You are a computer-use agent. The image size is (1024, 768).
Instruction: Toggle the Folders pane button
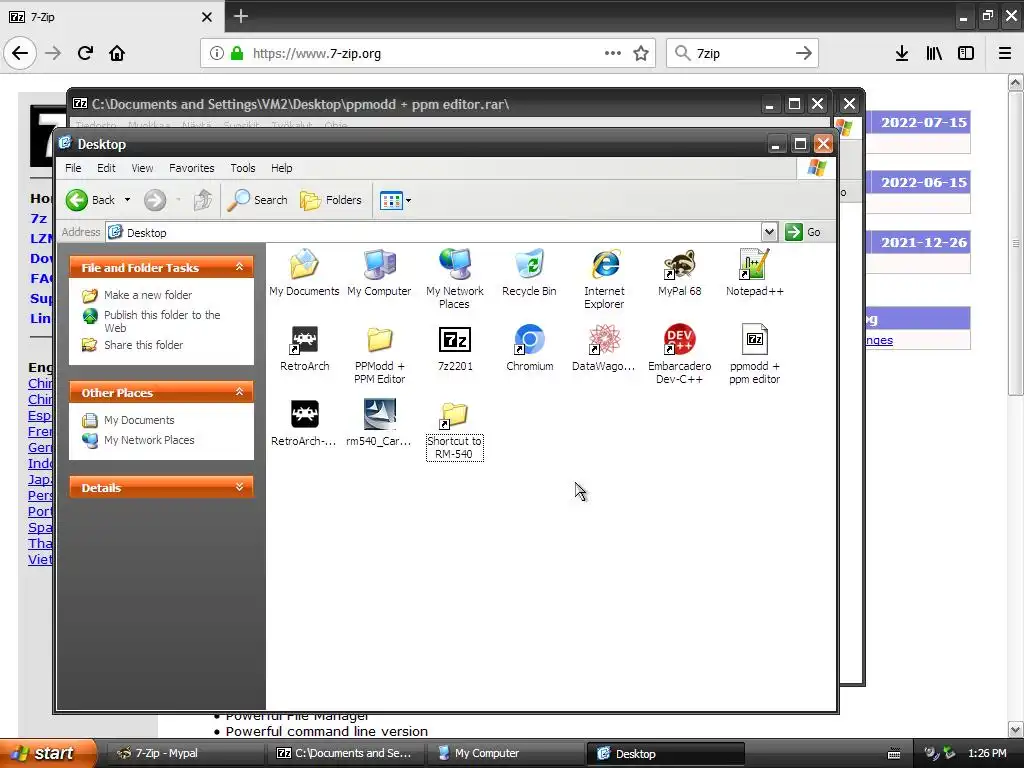pos(330,200)
